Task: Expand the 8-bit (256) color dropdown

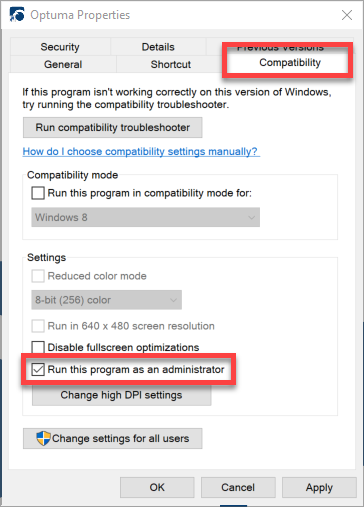Action: pyautogui.click(x=106, y=300)
